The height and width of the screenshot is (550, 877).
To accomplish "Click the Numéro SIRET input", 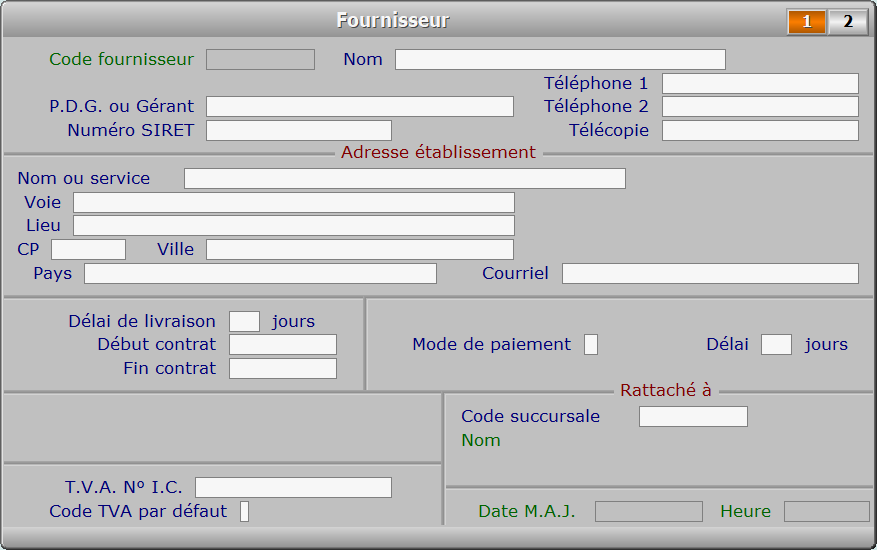I will click(299, 130).
